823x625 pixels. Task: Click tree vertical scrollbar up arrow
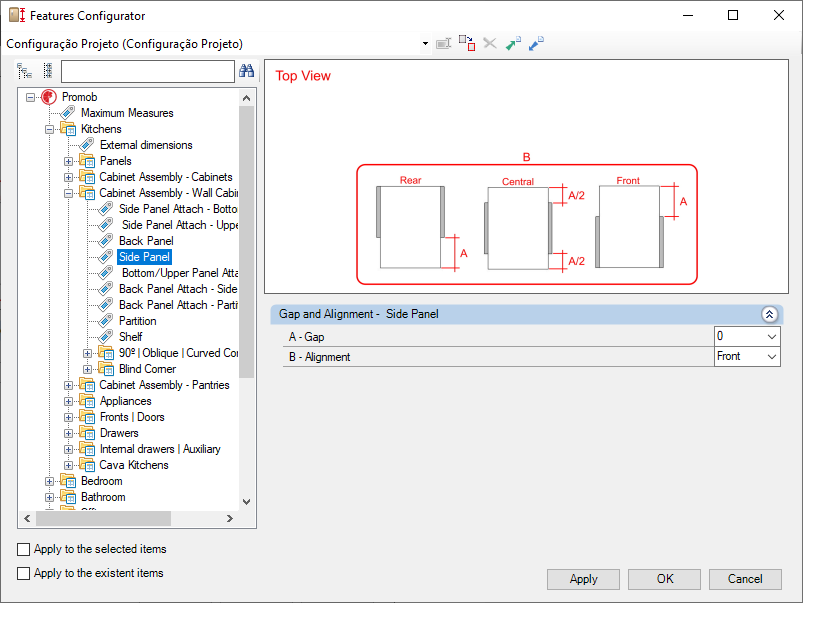click(247, 98)
